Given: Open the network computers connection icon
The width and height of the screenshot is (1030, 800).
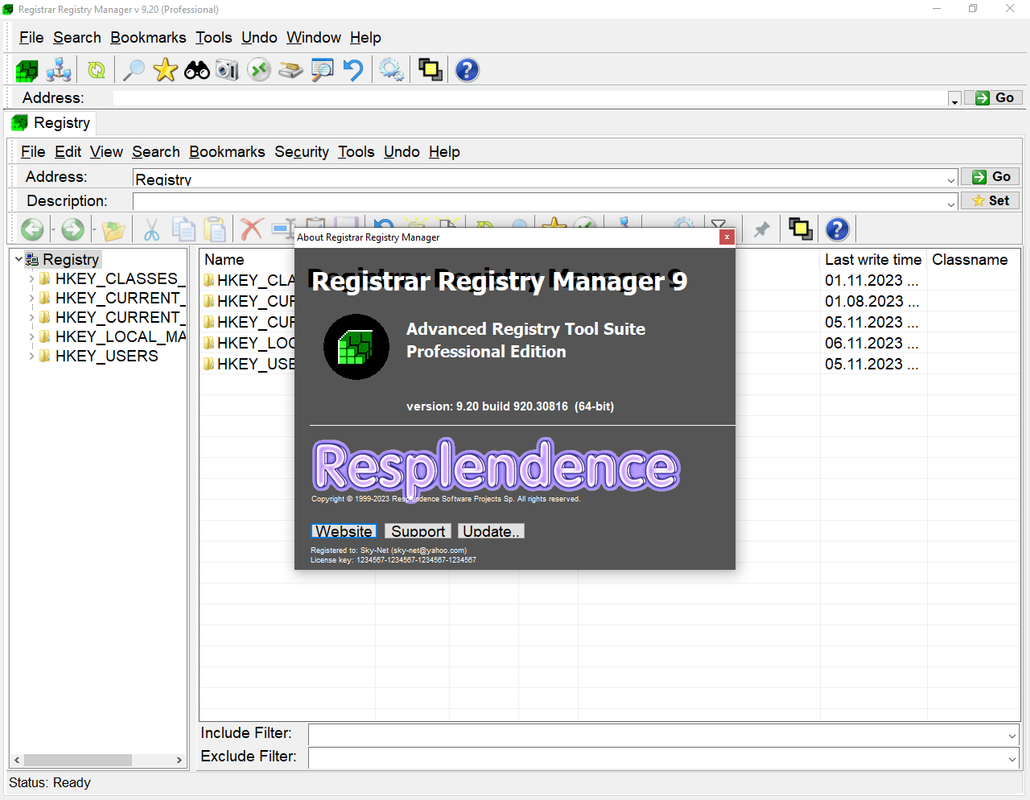Looking at the screenshot, I should click(58, 70).
